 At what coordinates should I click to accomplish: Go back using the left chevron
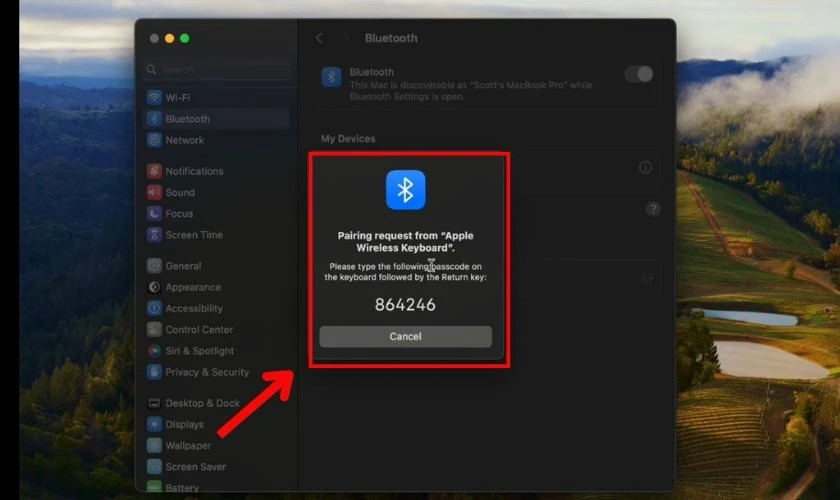click(319, 38)
